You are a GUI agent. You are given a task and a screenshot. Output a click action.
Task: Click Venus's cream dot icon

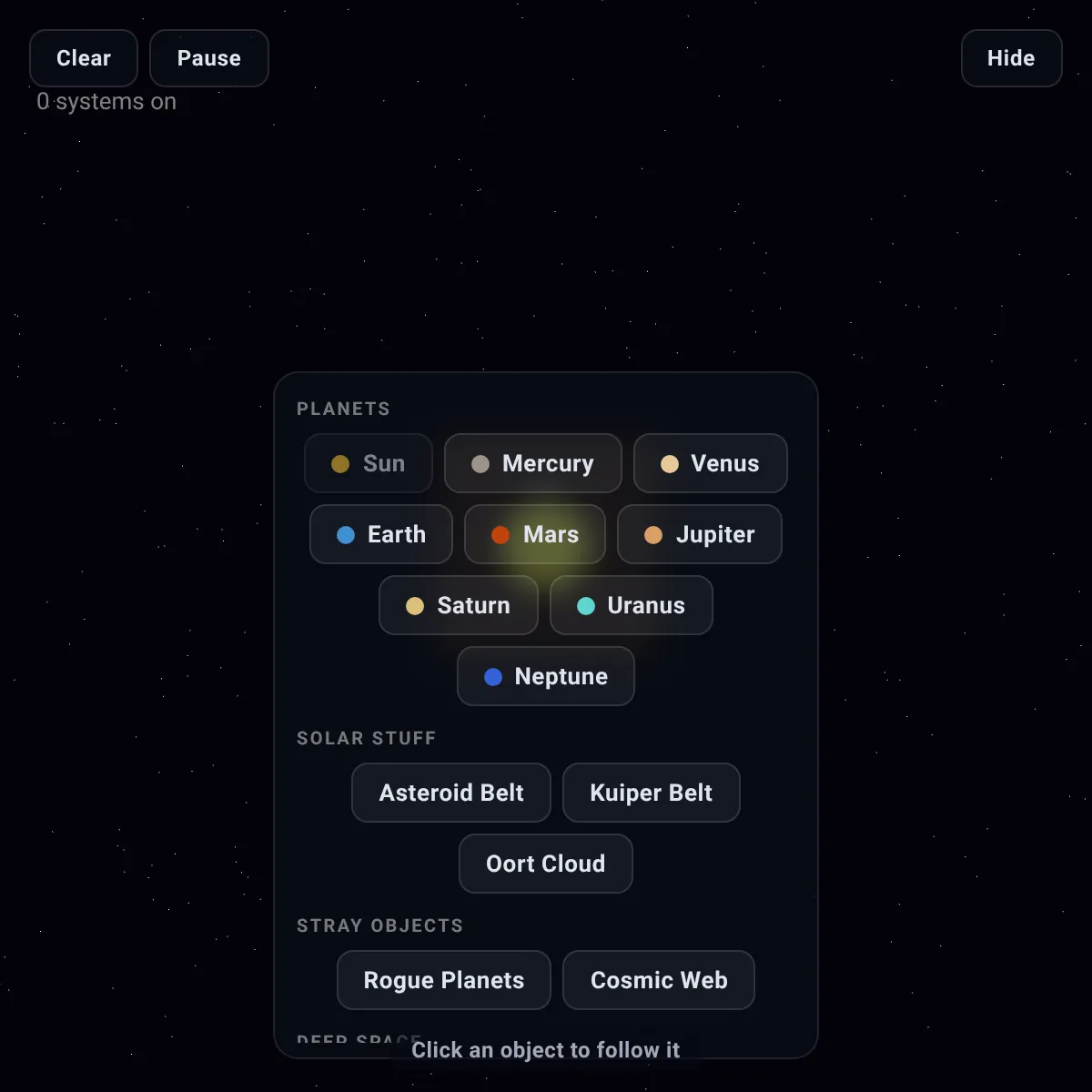[x=670, y=464]
